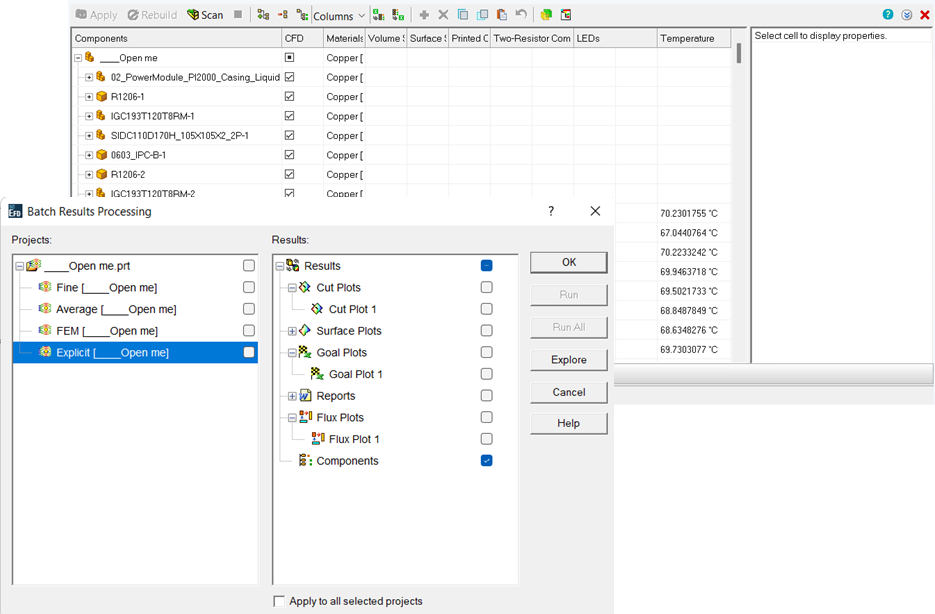Collapse the Results root node

[x=280, y=266]
